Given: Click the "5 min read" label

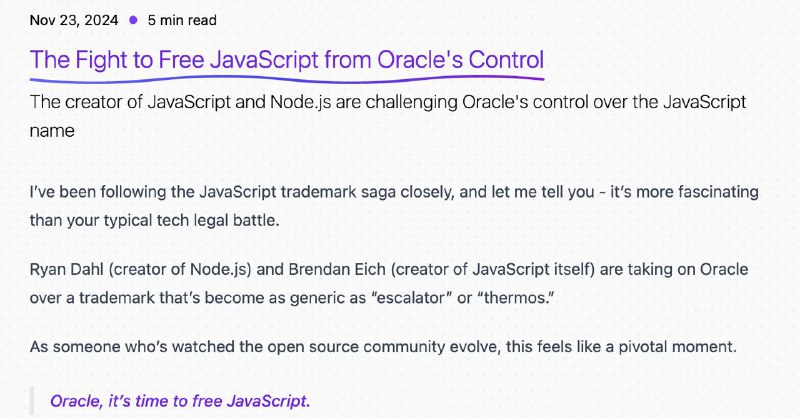Looking at the screenshot, I should pyautogui.click(x=182, y=20).
